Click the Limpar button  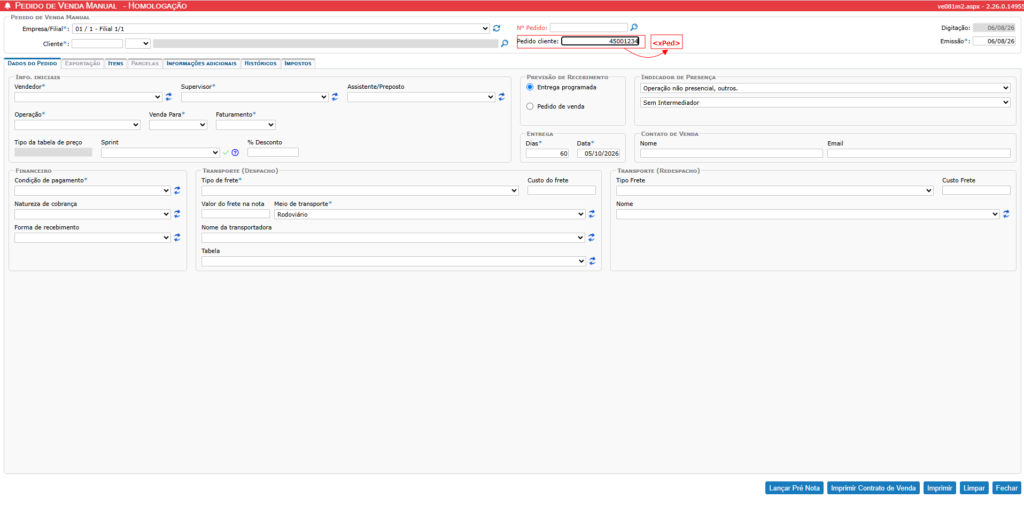pyautogui.click(x=974, y=488)
